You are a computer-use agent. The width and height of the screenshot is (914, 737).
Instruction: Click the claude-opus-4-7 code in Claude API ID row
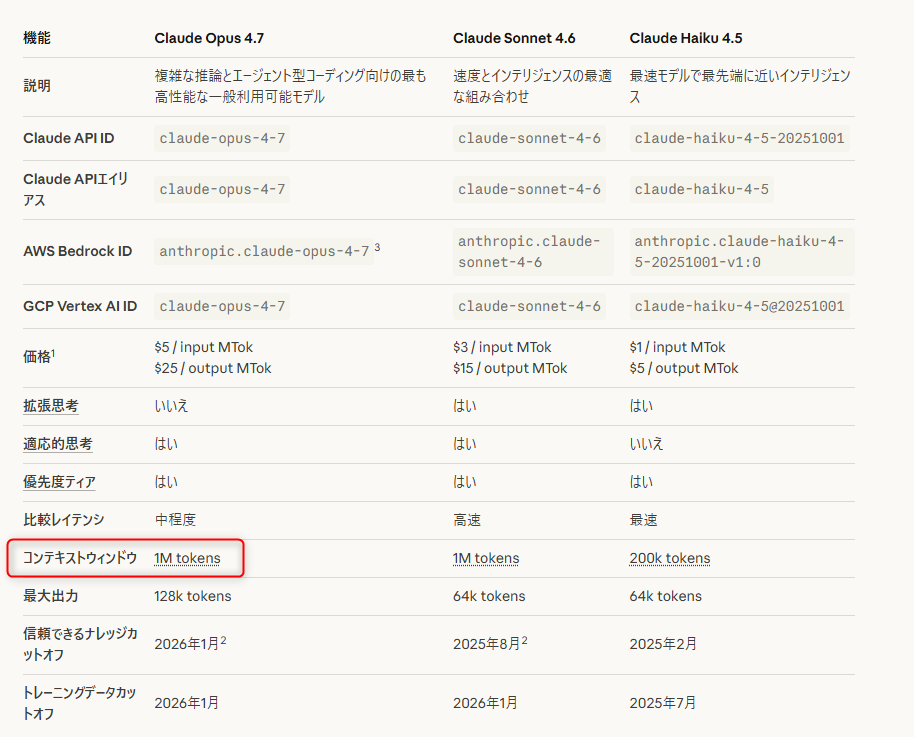(x=222, y=138)
